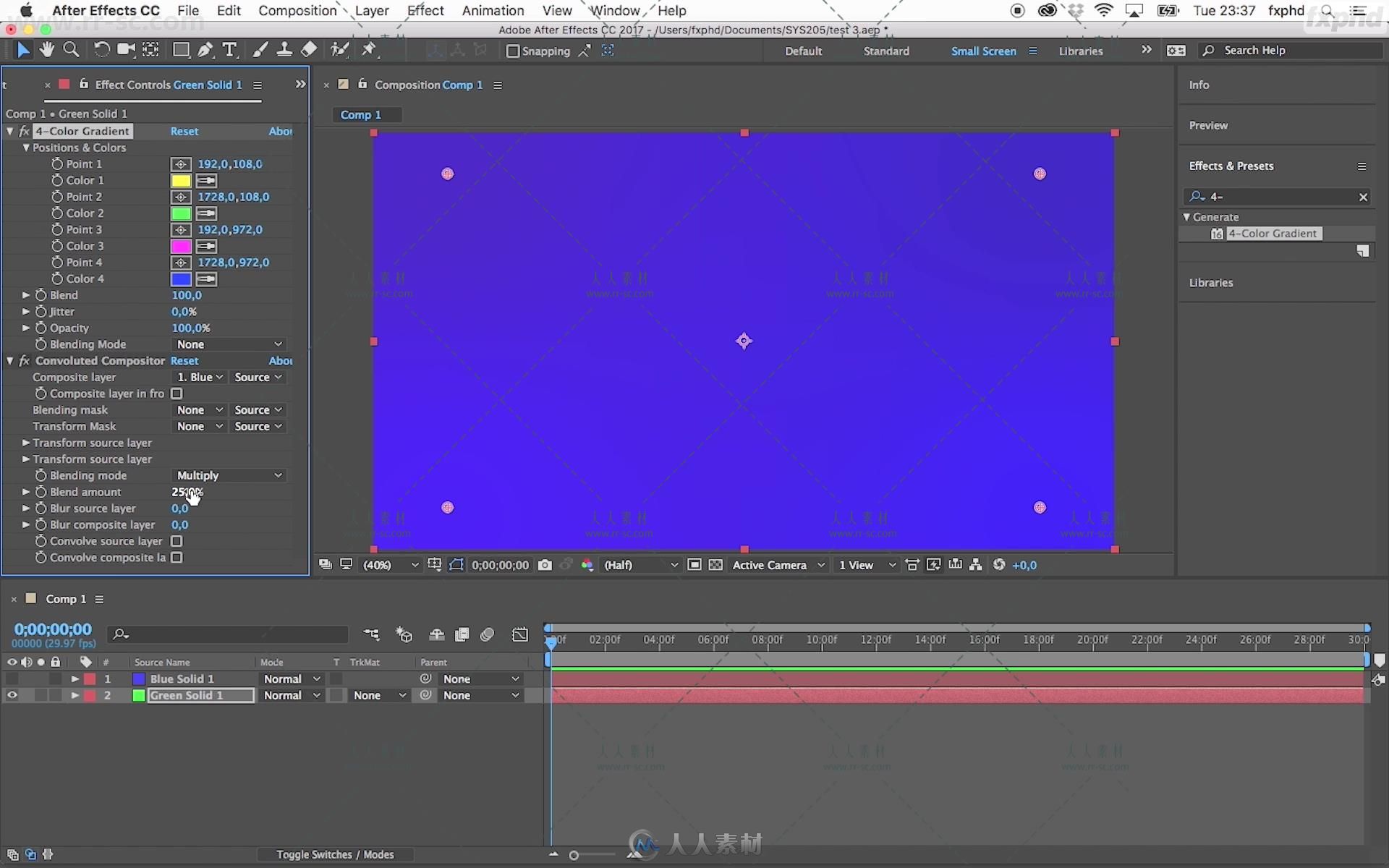Select the Selection arrow tool
The height and width of the screenshot is (868, 1389).
click(x=23, y=50)
